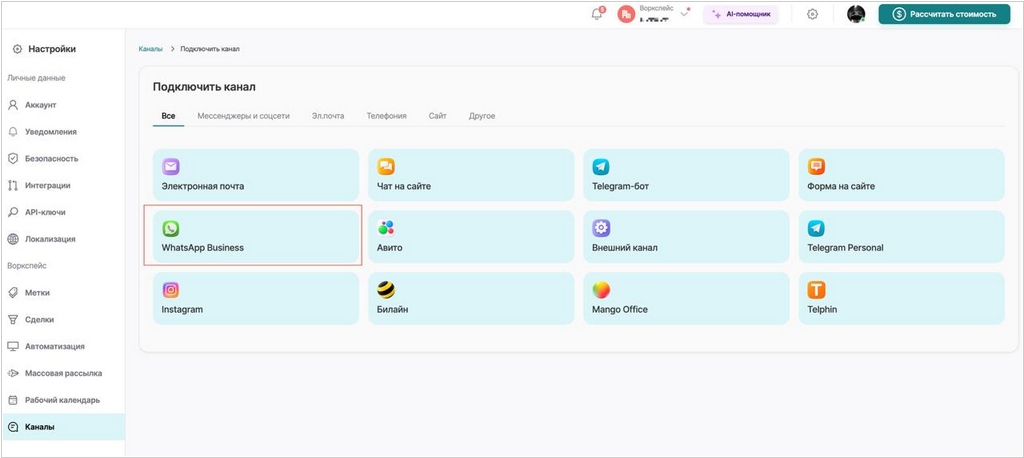Open the Telphin channel card

point(900,298)
